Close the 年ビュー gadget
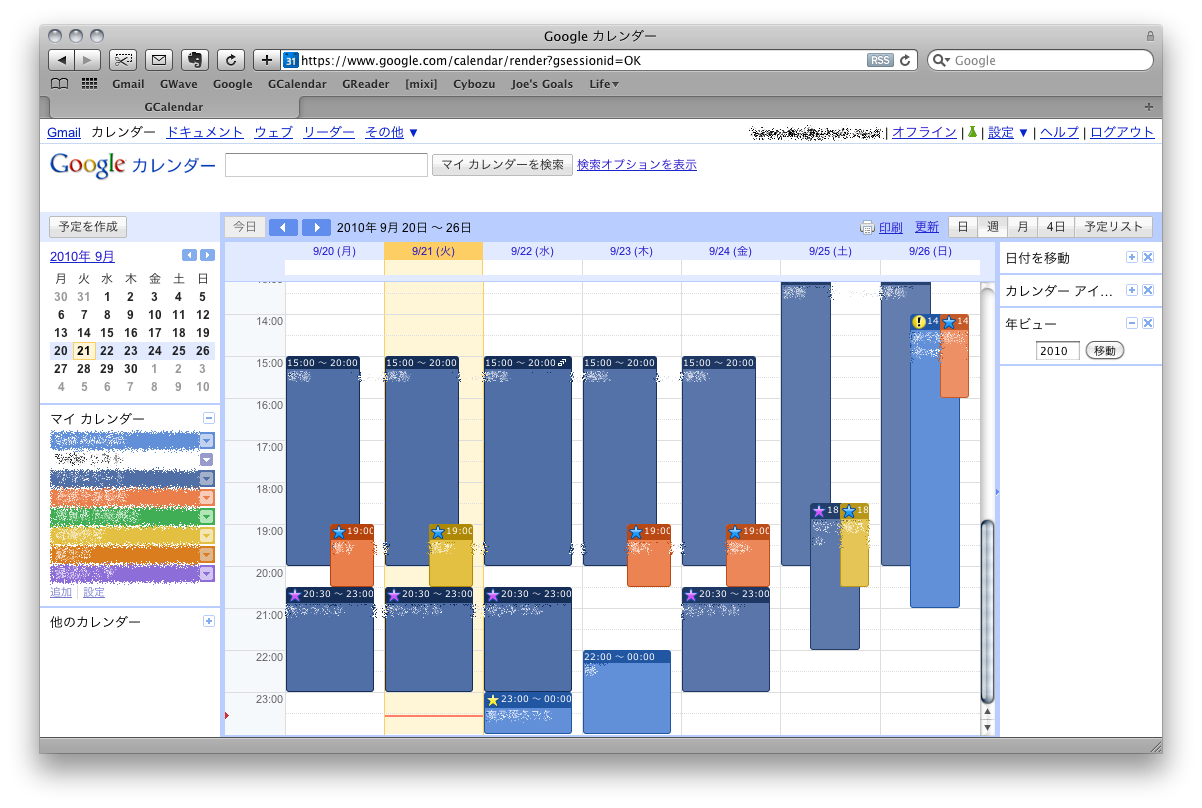This screenshot has width=1202, height=808. pos(1148,323)
